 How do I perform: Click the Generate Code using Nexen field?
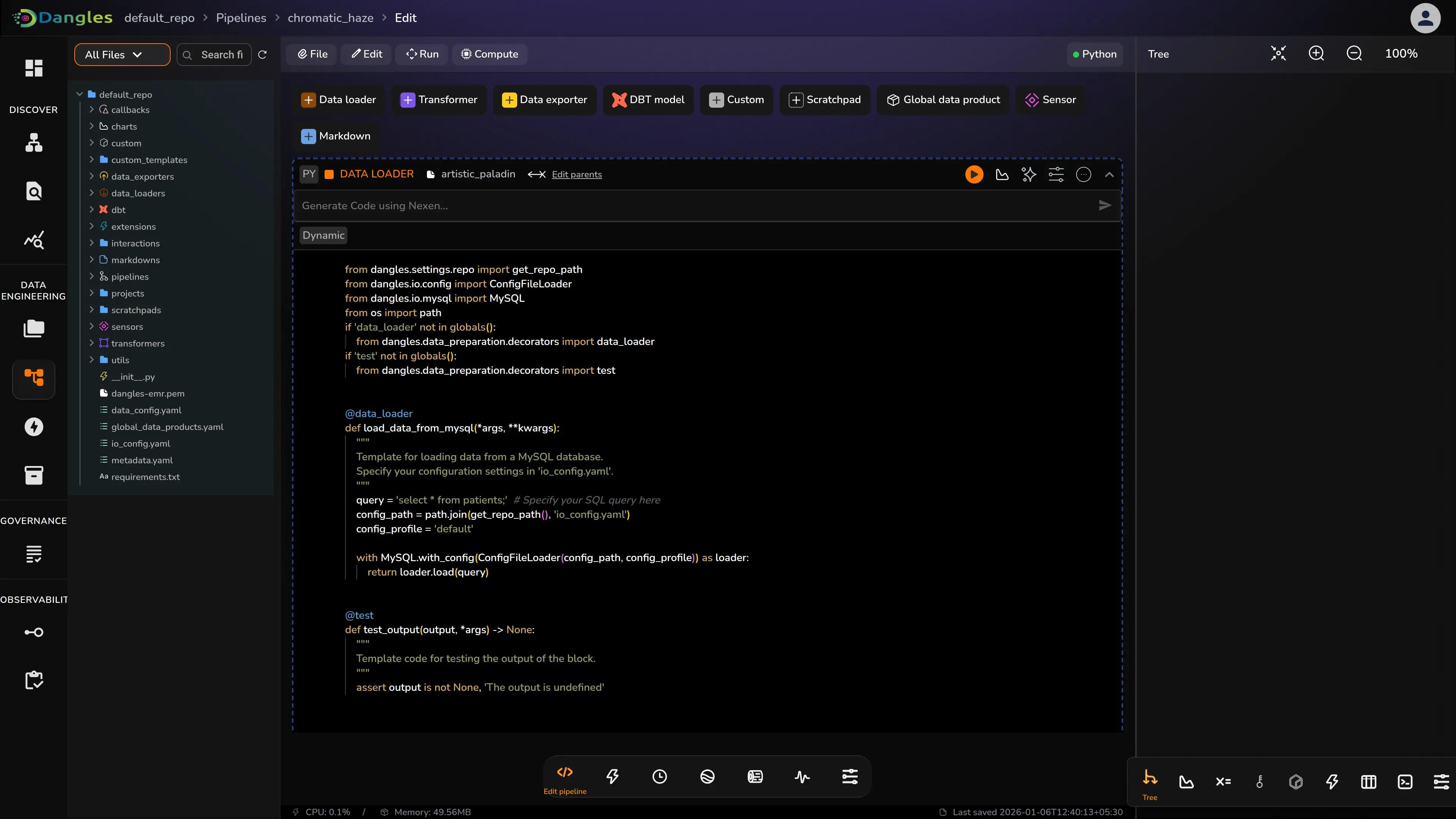coord(695,206)
